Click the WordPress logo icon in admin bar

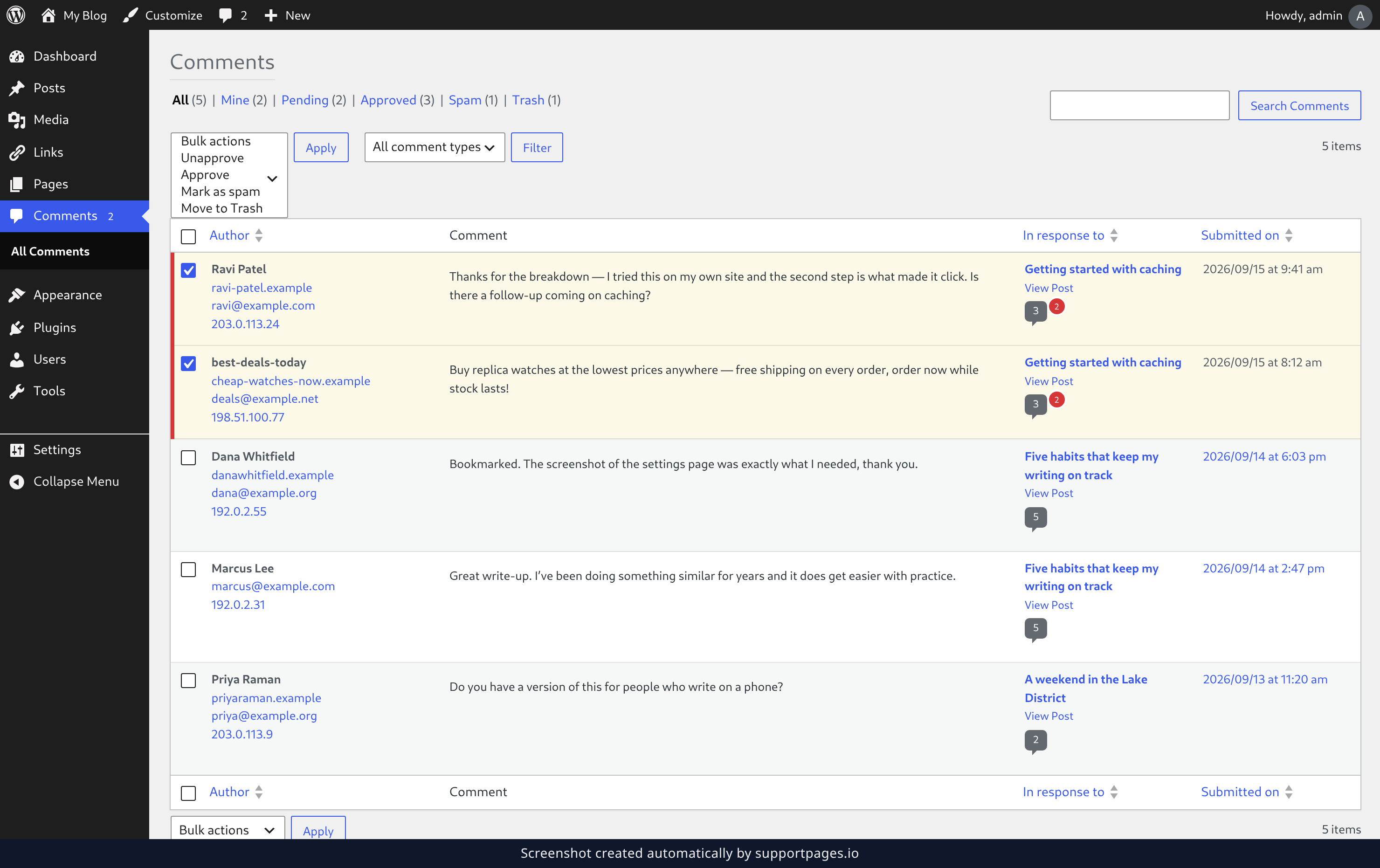(x=15, y=15)
